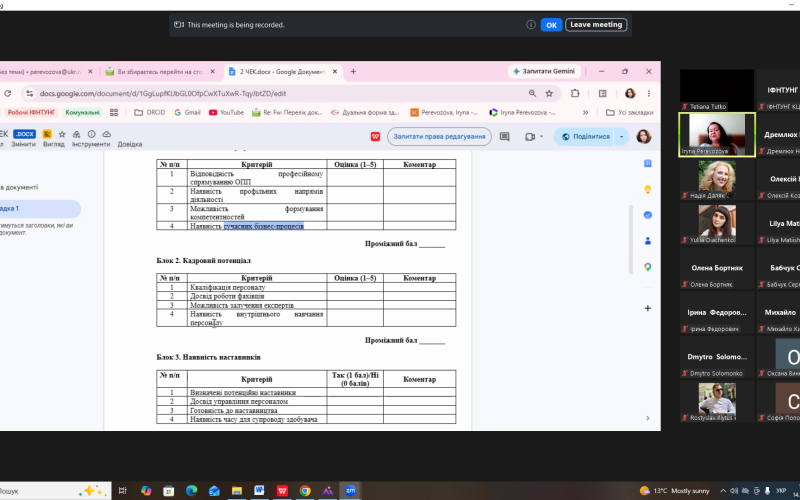Open the Google account avatar in Docs
Screen dimensions: 800x500
pyautogui.click(x=644, y=136)
